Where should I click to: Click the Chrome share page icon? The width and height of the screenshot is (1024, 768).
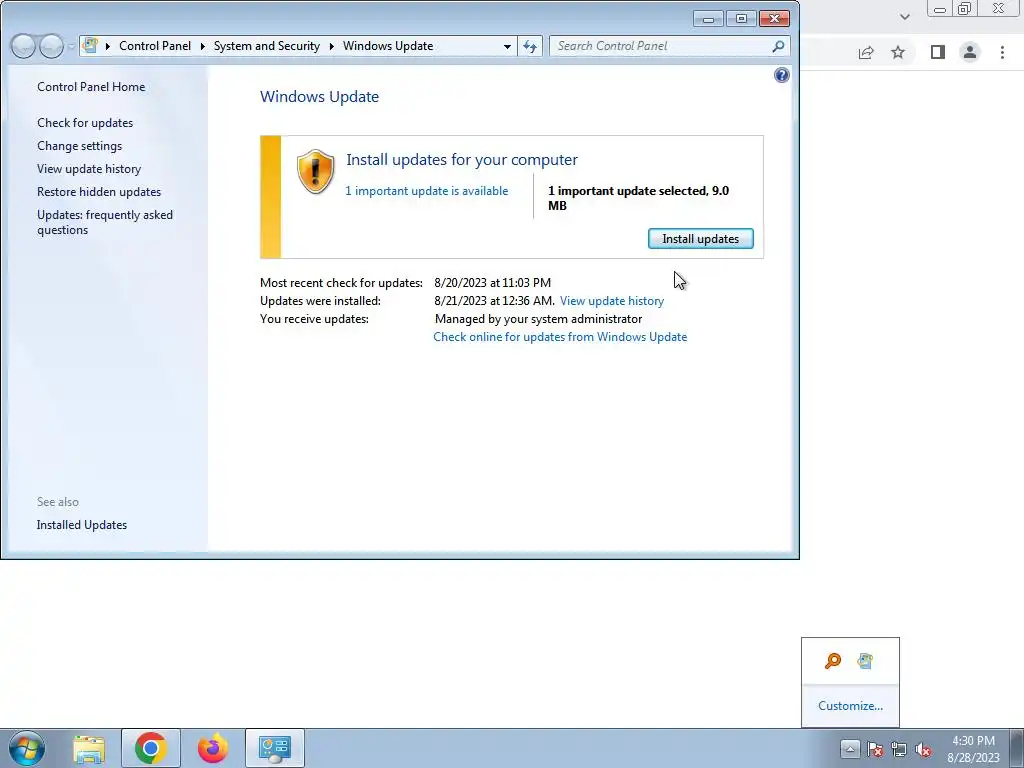[866, 52]
